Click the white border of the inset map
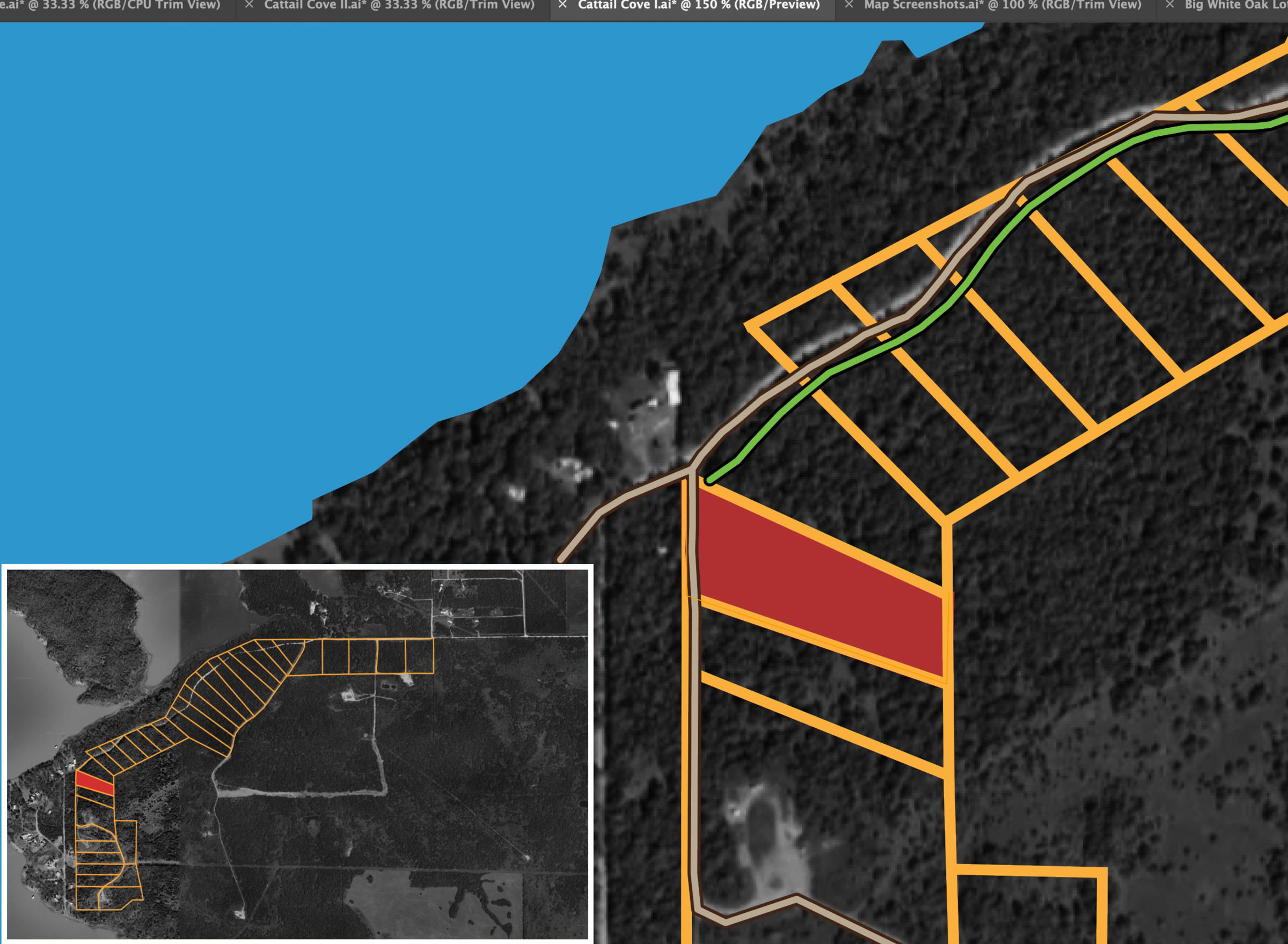The width and height of the screenshot is (1288, 944). [x=297, y=567]
